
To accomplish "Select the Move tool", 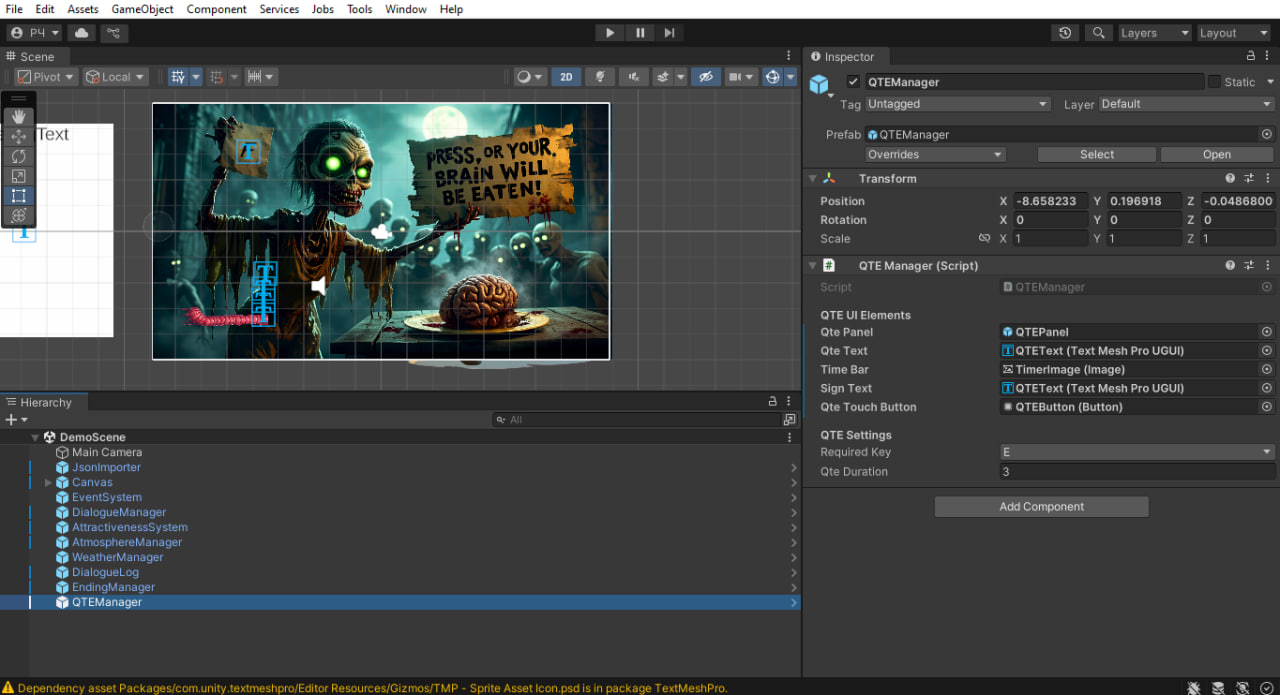I will (x=19, y=136).
